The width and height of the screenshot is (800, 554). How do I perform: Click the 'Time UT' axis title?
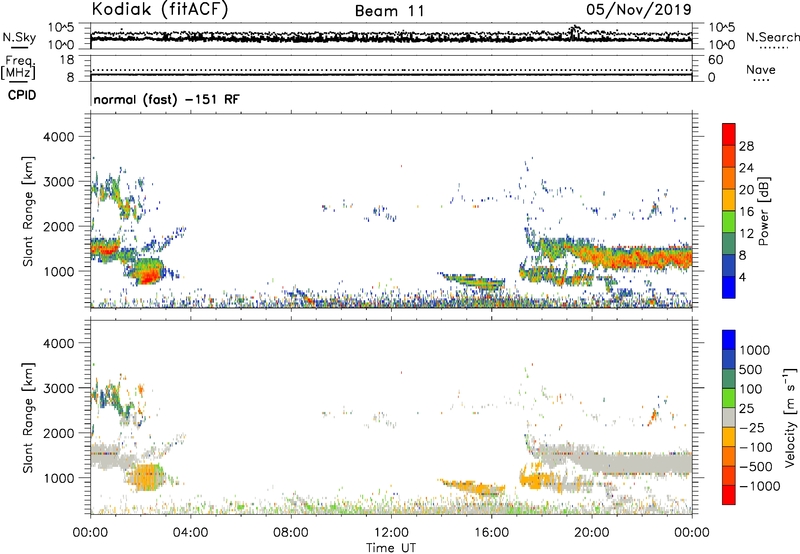tap(391, 548)
